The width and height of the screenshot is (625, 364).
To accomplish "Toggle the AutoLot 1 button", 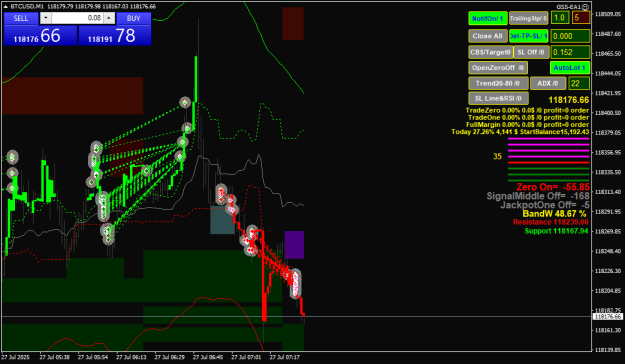I will 570,68.
